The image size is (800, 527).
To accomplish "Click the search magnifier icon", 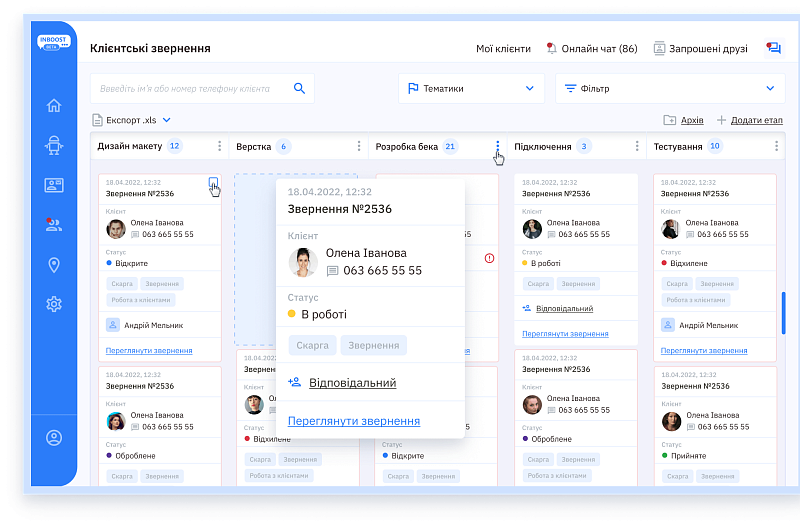I will click(298, 88).
